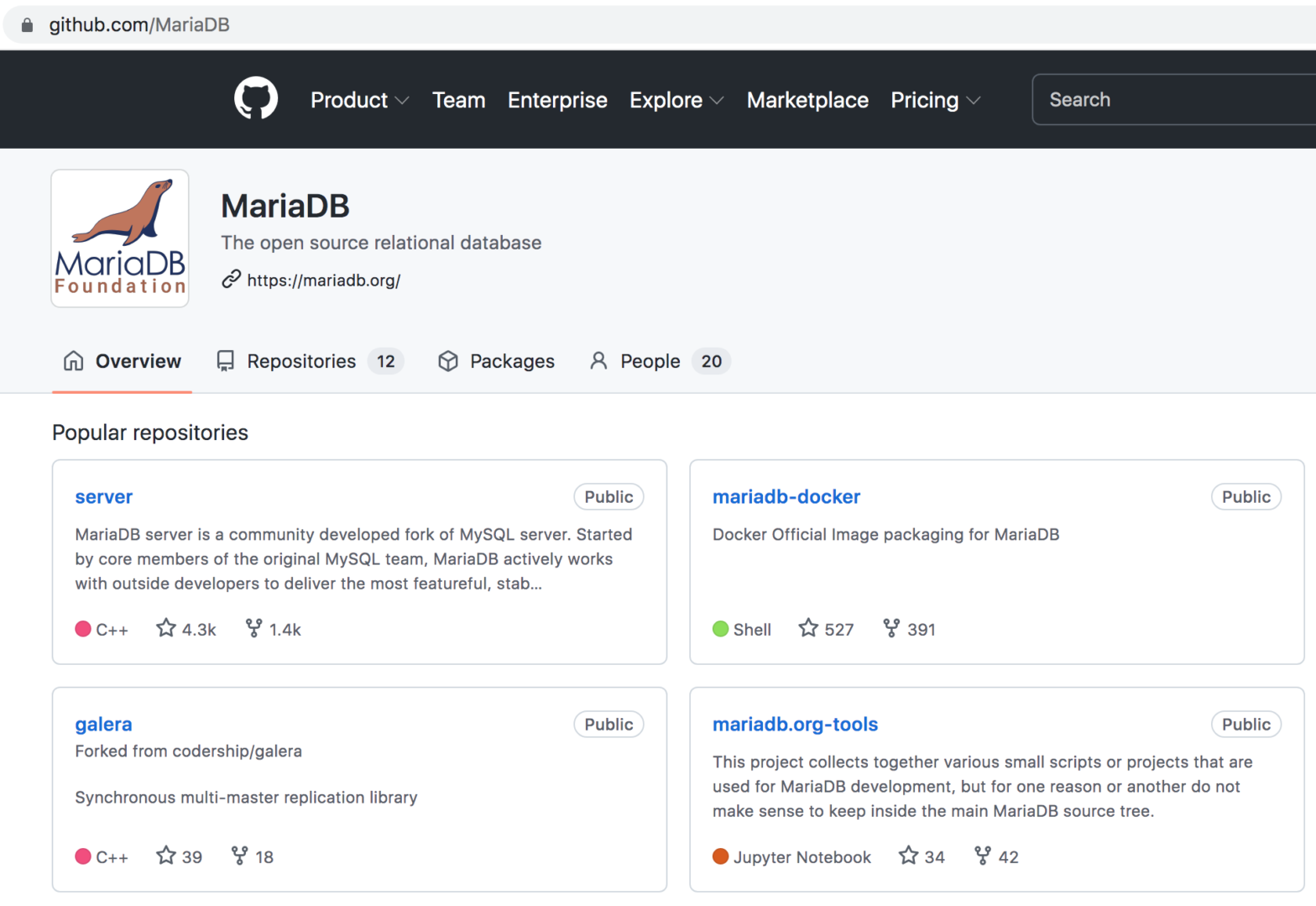Click the green Shell language dot
This screenshot has height=906, width=1316.
point(720,629)
